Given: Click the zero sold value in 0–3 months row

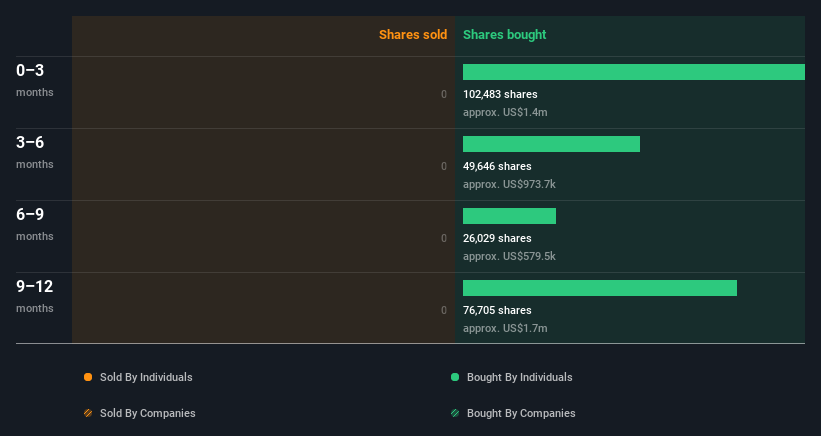Looking at the screenshot, I should 444,94.
